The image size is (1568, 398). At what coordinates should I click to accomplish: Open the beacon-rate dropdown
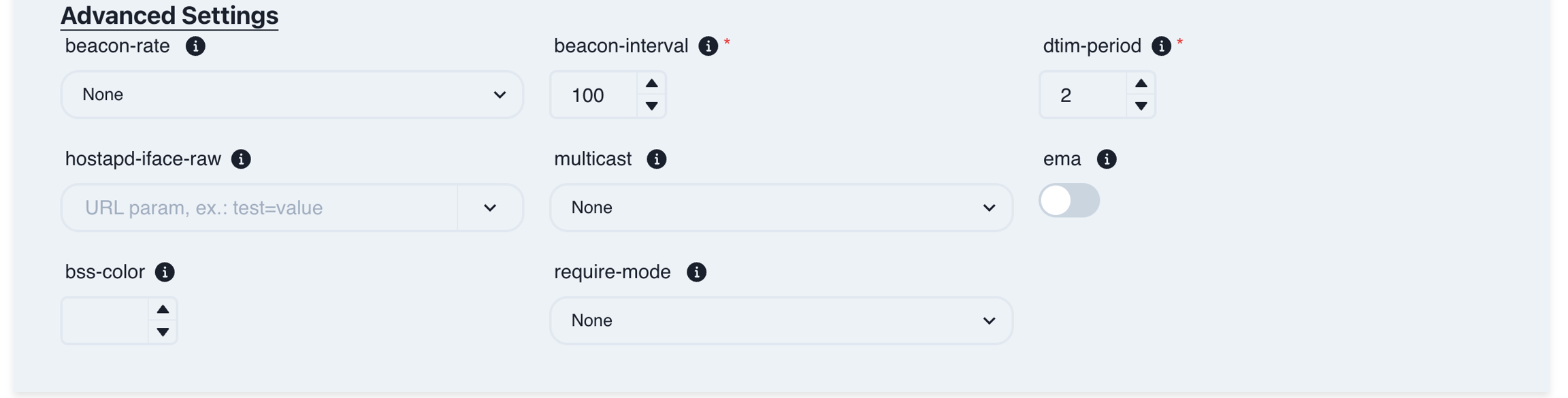point(292,95)
